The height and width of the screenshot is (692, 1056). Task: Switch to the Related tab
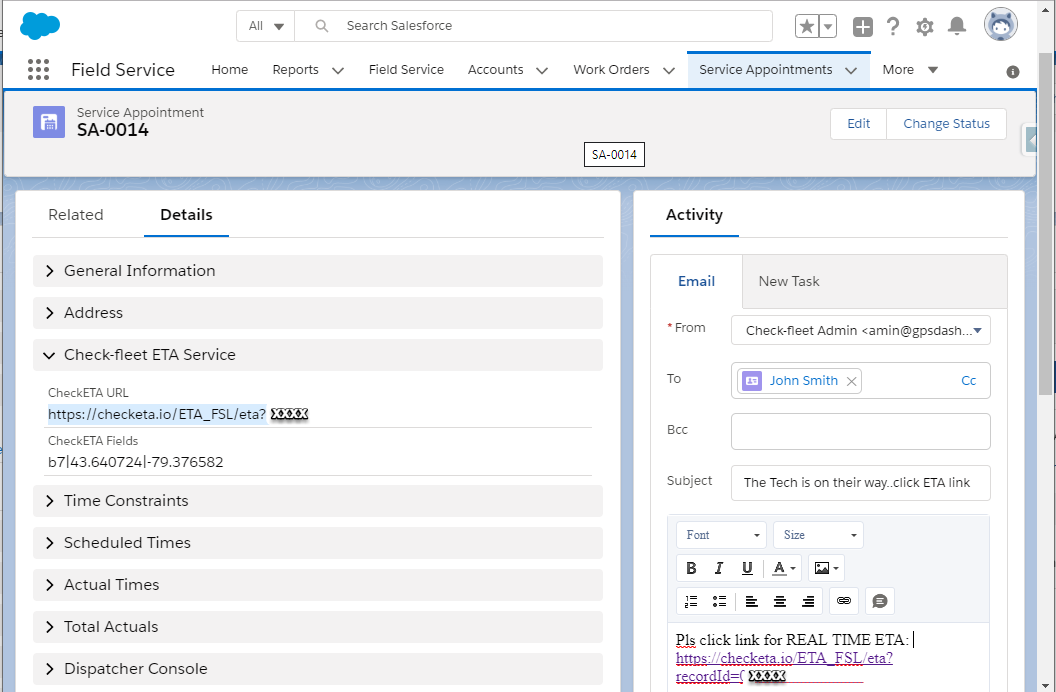(76, 214)
